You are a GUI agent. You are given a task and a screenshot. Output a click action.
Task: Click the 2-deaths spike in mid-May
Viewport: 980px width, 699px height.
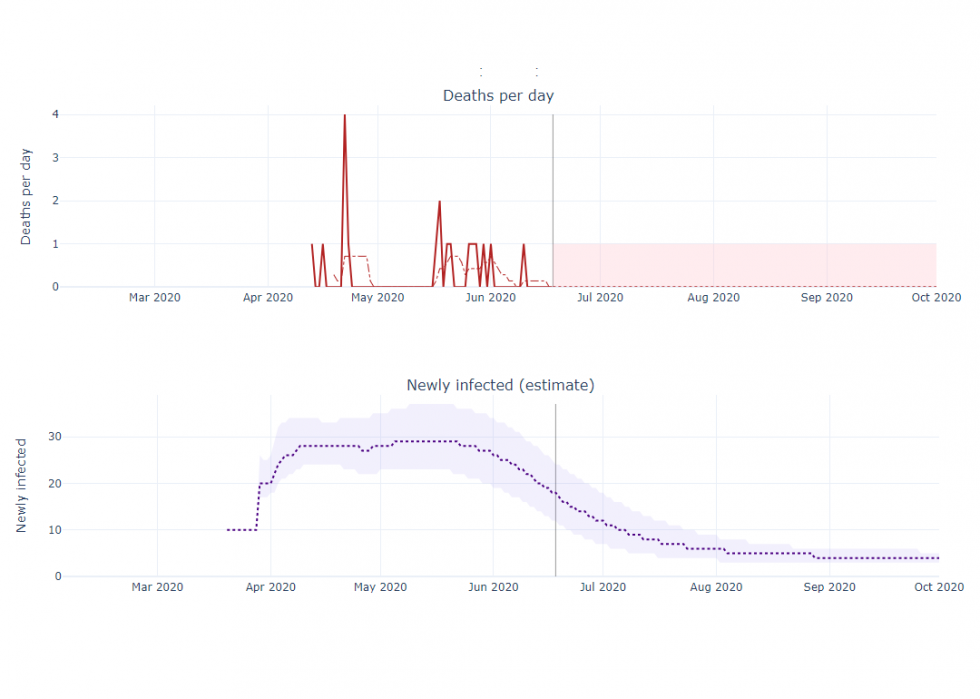439,202
